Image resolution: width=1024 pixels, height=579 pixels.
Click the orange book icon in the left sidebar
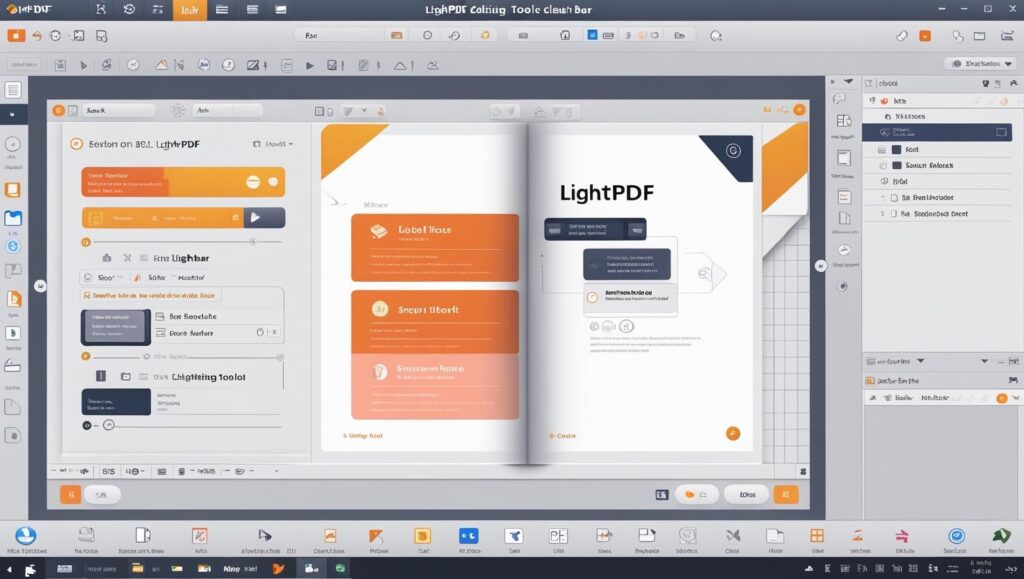(x=13, y=190)
